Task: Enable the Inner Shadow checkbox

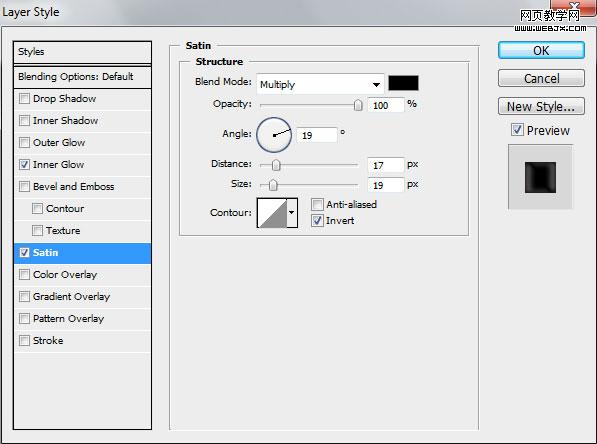Action: point(24,121)
